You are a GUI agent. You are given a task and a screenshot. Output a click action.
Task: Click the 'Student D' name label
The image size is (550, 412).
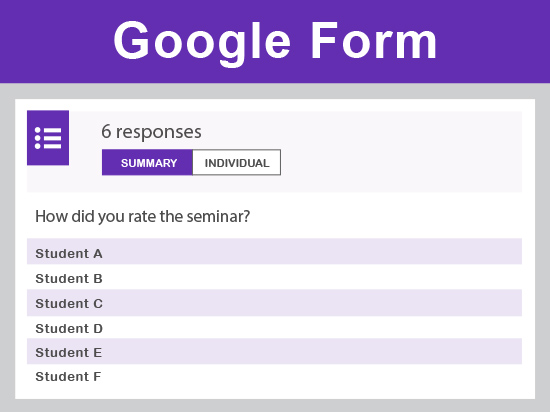[x=69, y=329]
